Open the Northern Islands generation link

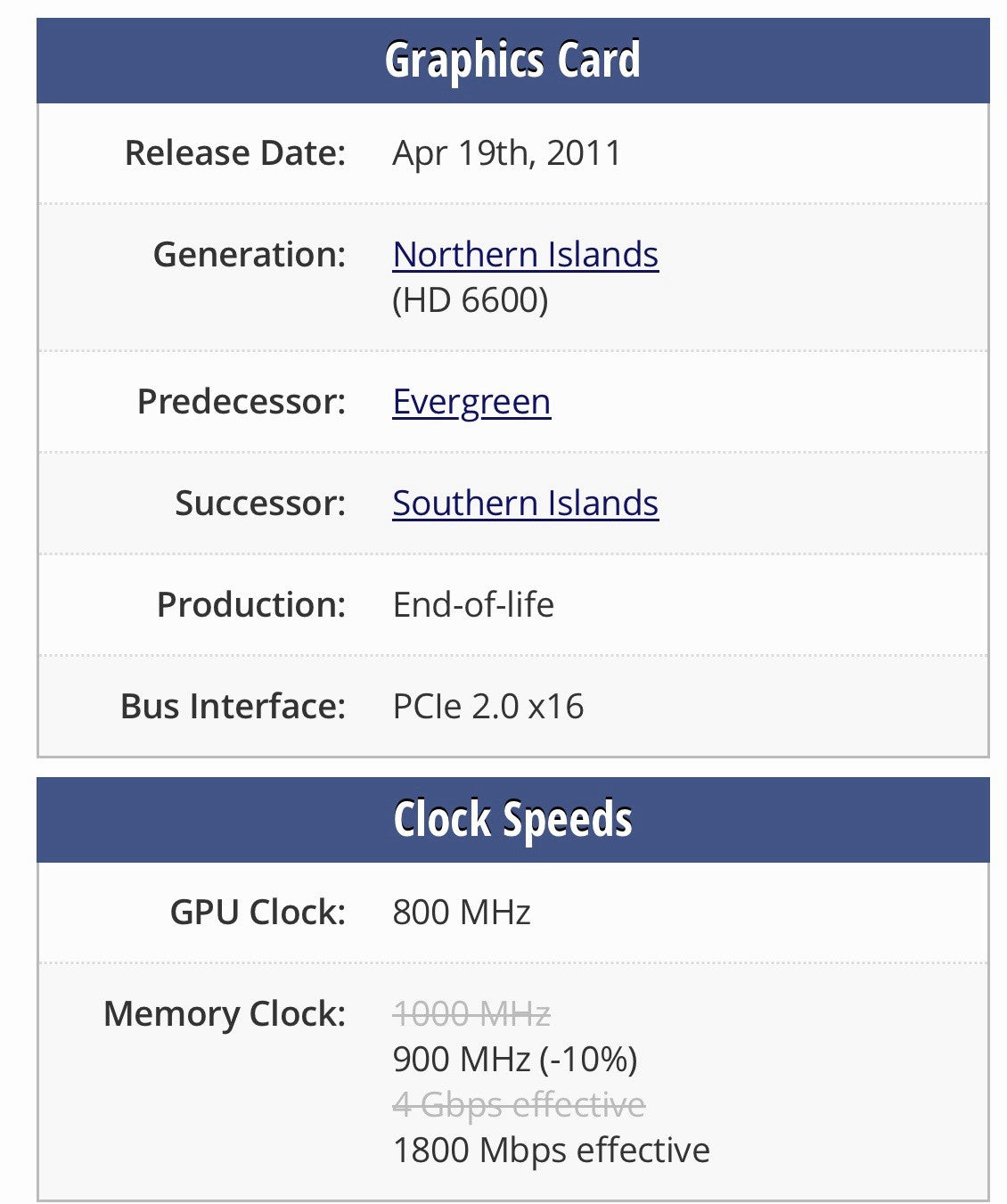[526, 254]
